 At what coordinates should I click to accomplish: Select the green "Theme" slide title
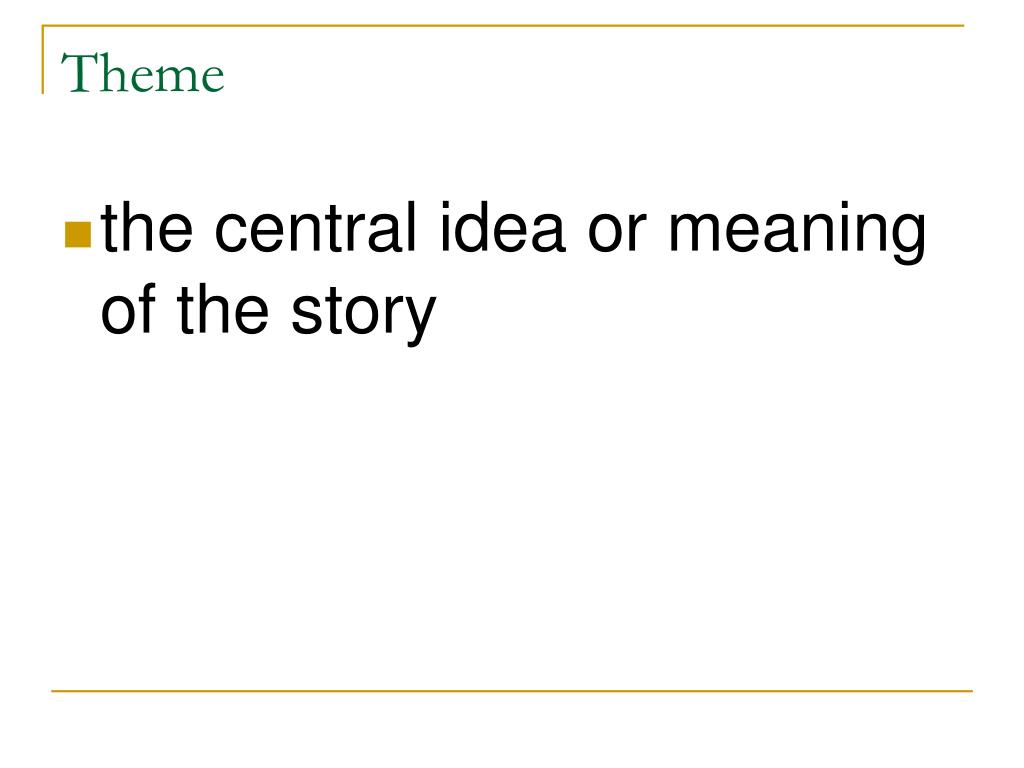[142, 73]
